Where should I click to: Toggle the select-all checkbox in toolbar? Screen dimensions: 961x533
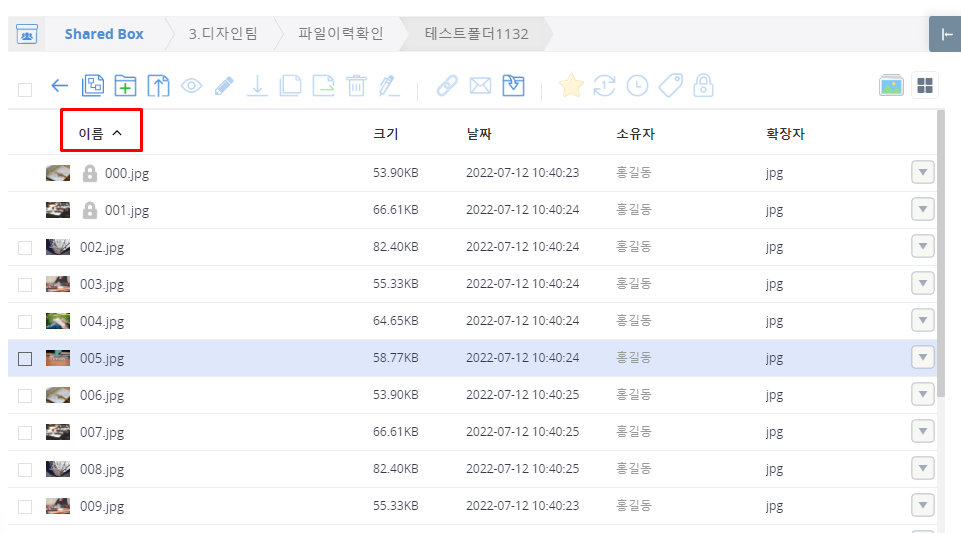25,90
